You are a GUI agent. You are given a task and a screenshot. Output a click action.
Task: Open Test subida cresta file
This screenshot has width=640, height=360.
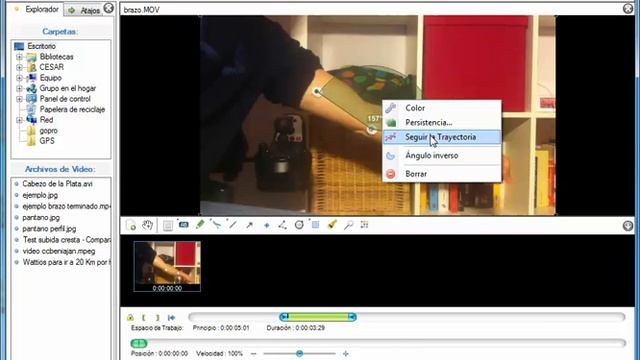pos(66,240)
